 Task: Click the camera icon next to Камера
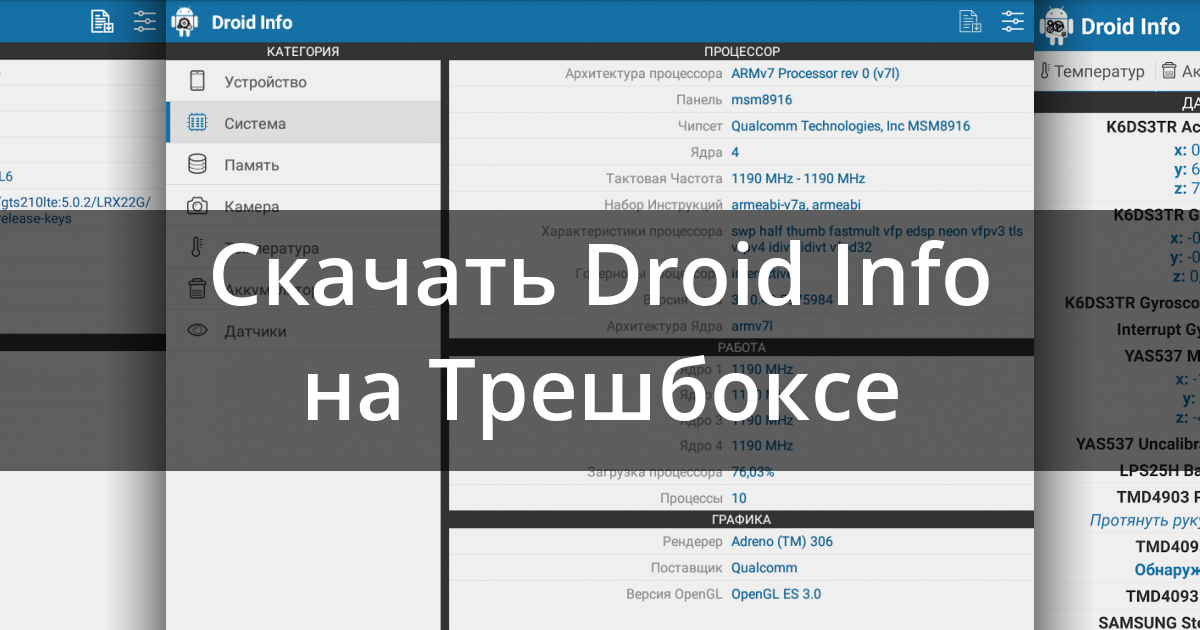click(x=198, y=205)
